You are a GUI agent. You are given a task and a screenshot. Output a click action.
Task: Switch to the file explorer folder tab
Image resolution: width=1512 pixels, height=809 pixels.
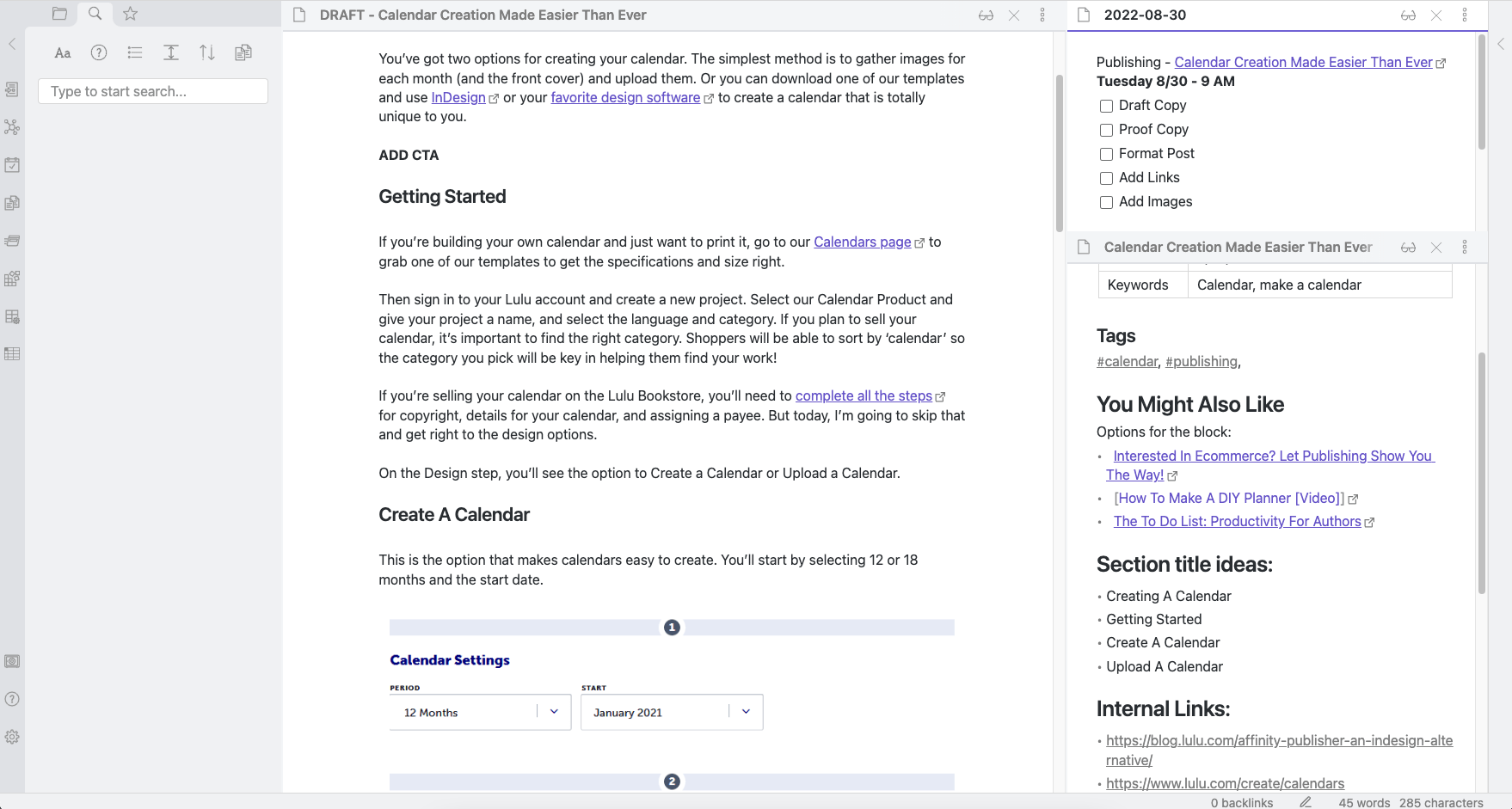59,14
